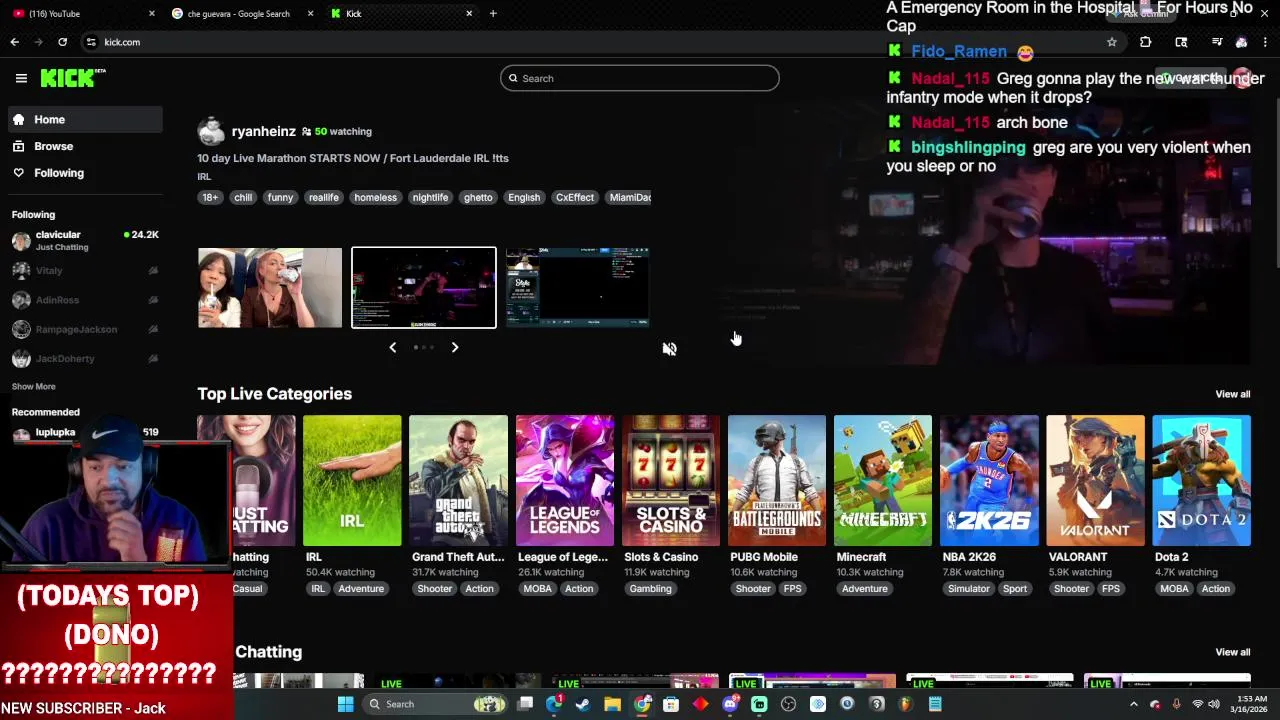This screenshot has width=1280, height=720.
Task: Show hidden system tray icons
Action: (x=1133, y=704)
